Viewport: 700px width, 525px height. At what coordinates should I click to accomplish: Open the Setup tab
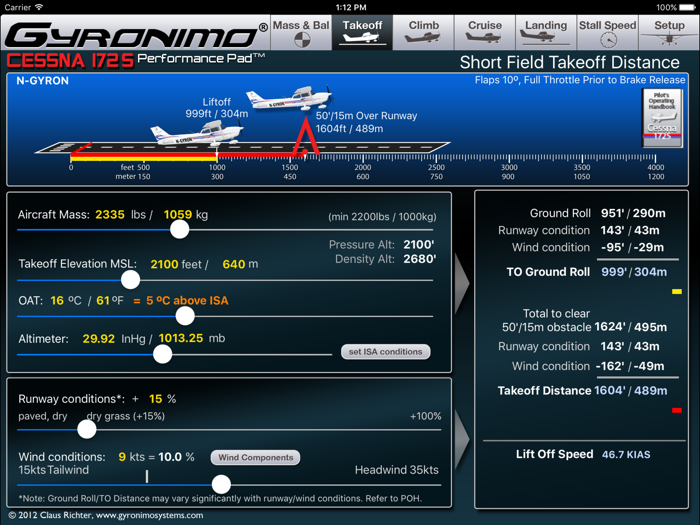(669, 33)
